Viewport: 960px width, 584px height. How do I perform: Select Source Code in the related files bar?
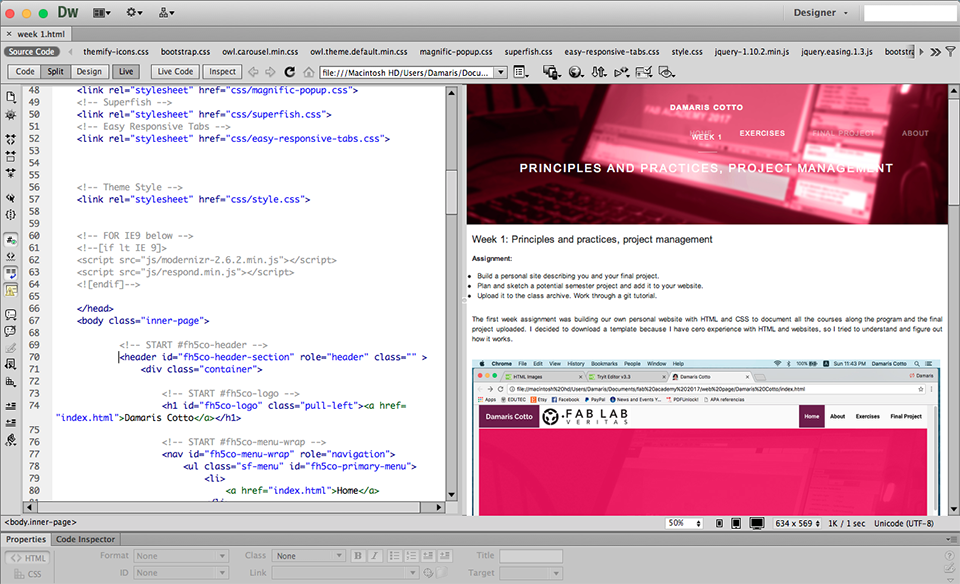tap(32, 52)
